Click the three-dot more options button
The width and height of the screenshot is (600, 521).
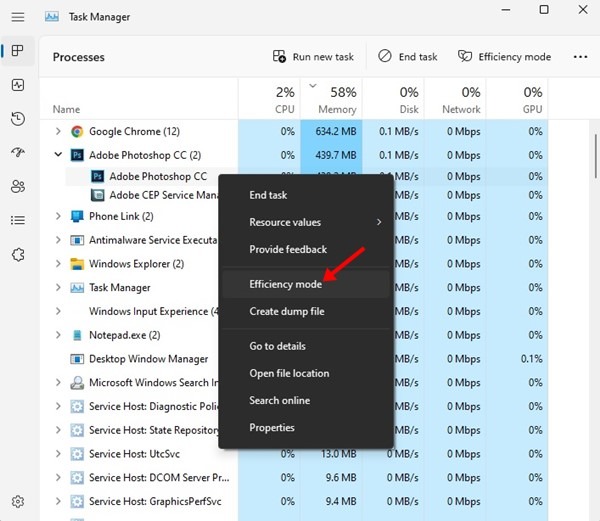click(x=580, y=57)
